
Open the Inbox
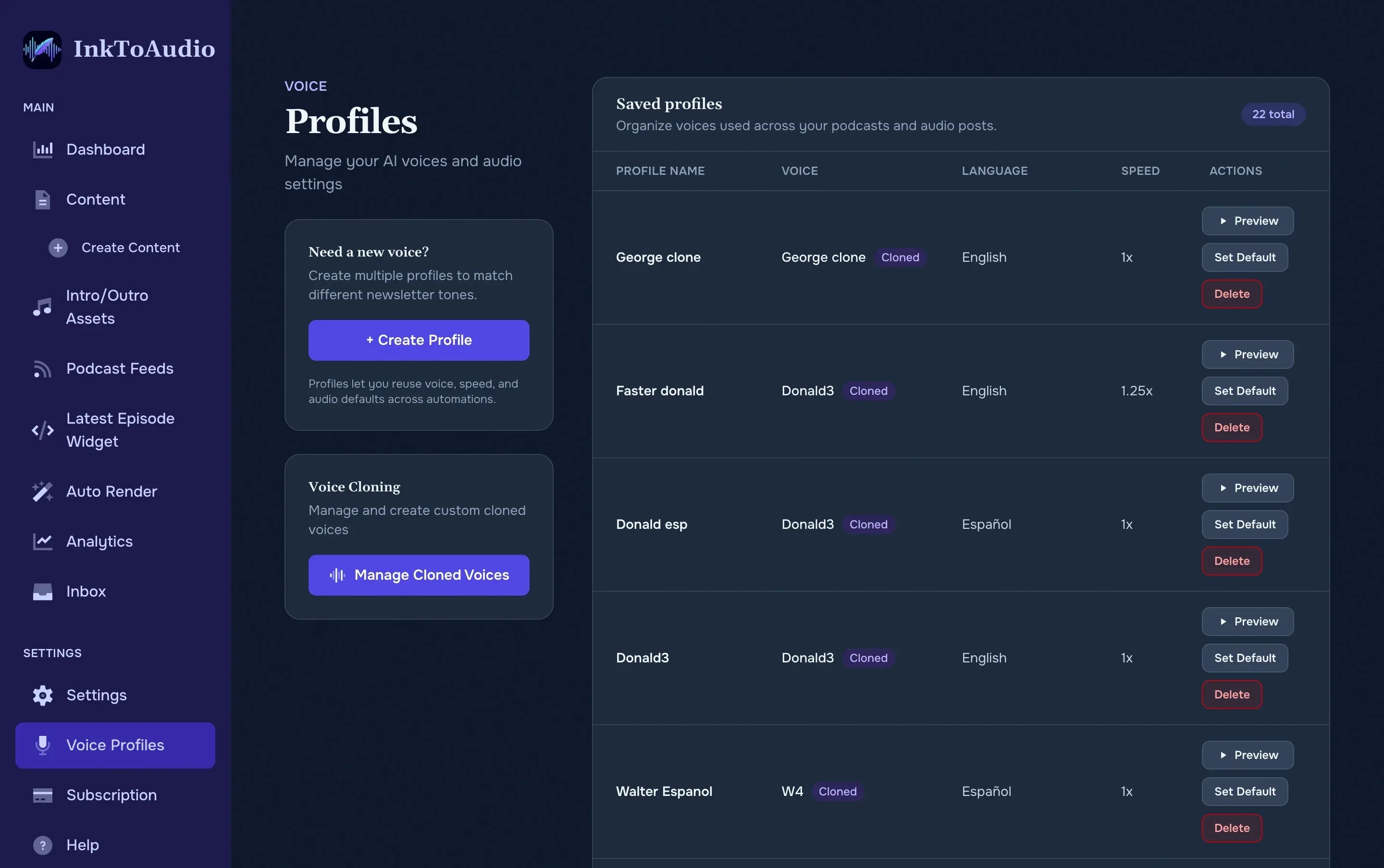115,592
